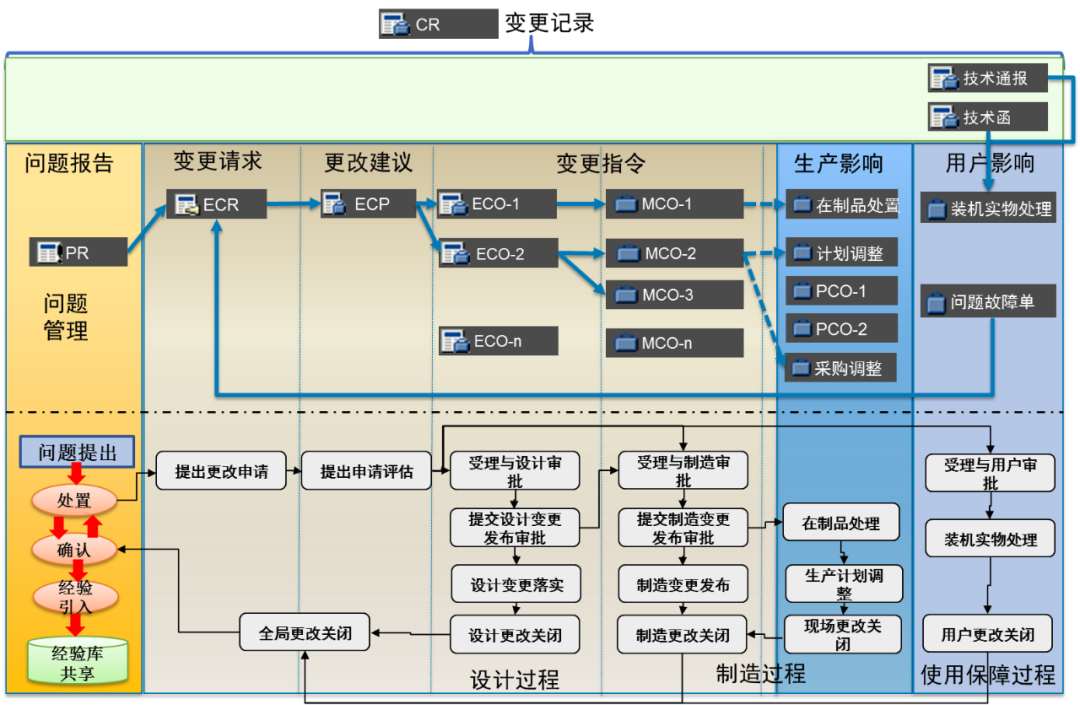Click the 问题管理 label
Image resolution: width=1080 pixels, height=705 pixels.
tap(66, 317)
